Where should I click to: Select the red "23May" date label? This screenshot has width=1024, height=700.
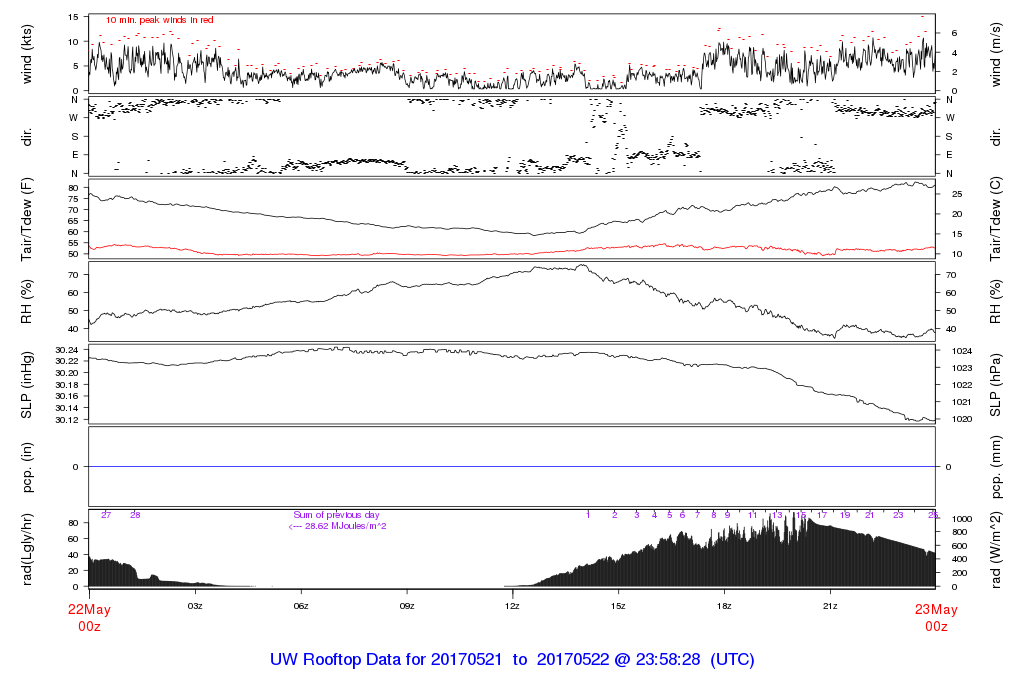coord(936,610)
